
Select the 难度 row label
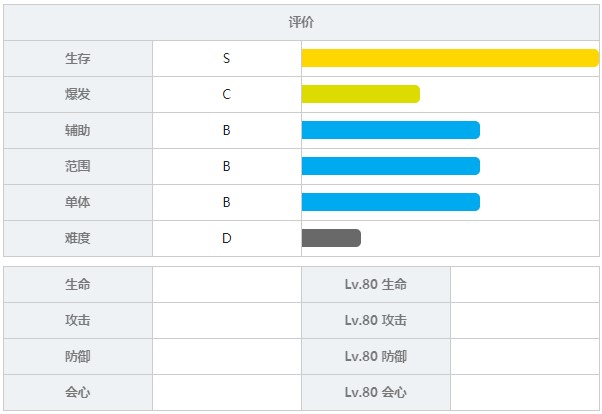[78, 238]
